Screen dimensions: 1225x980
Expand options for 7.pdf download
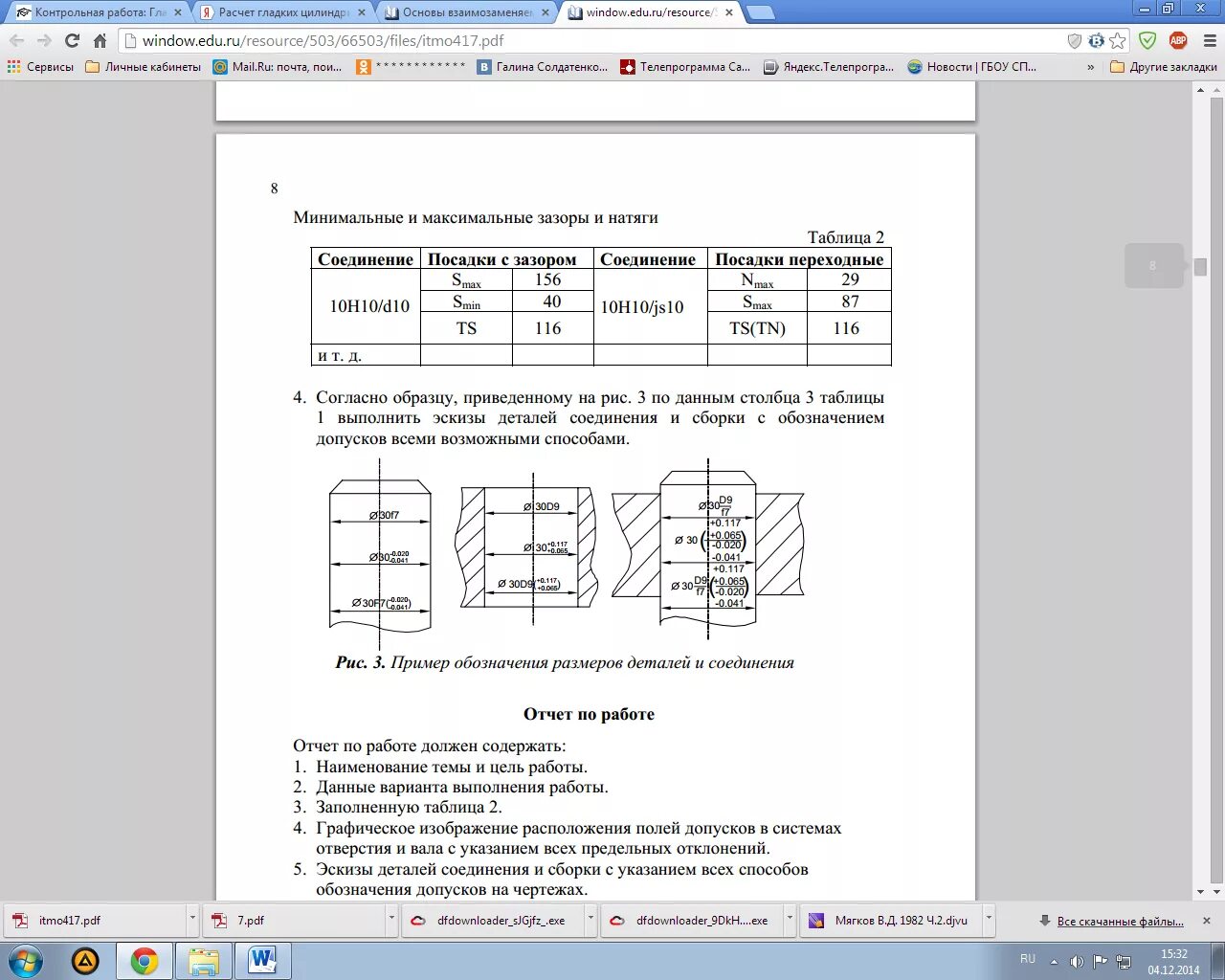point(391,921)
